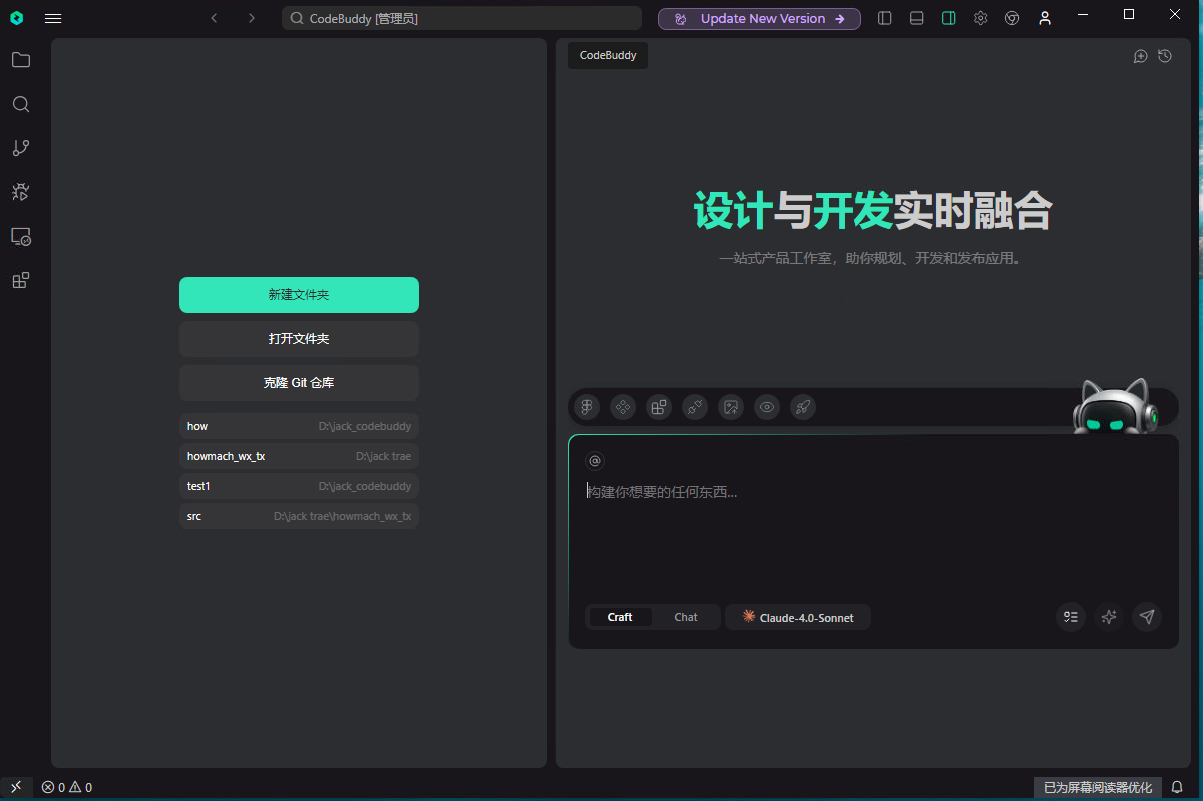1203x801 pixels.
Task: Toggle the secondary sidebar panel icon
Action: [x=948, y=18]
